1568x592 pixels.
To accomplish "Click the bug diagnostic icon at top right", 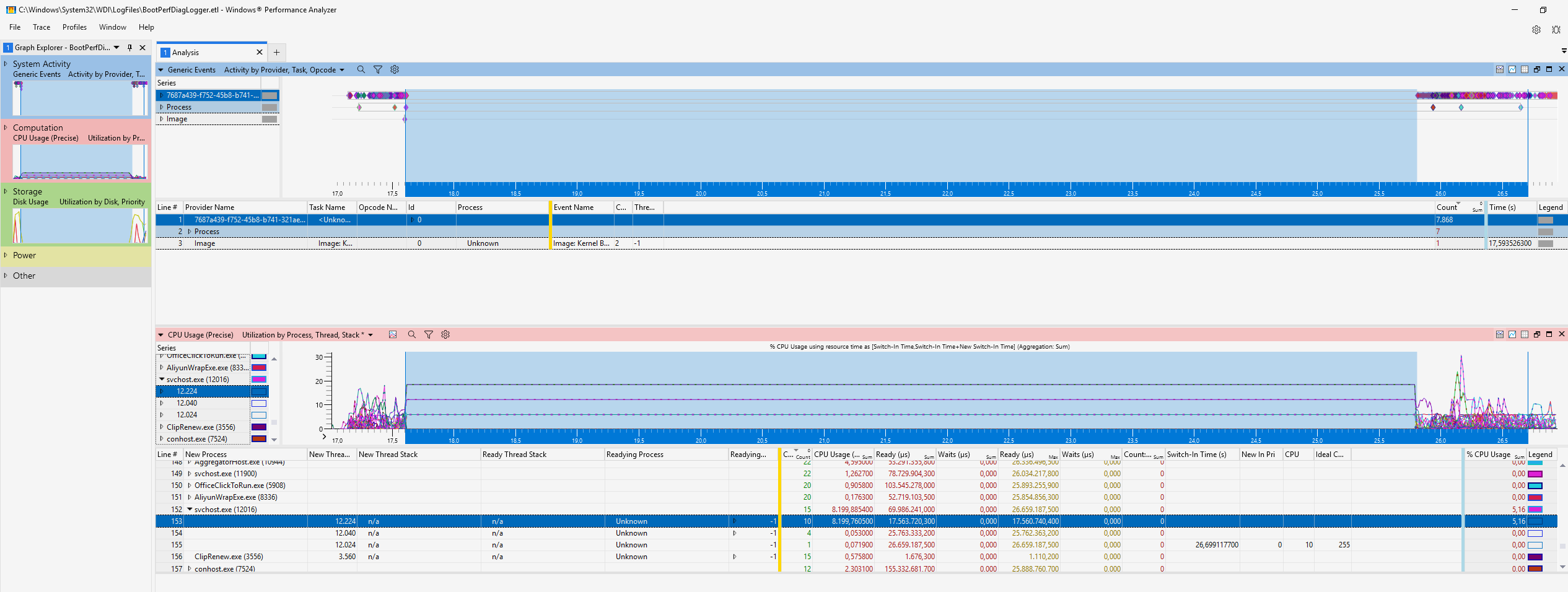I will (1556, 30).
